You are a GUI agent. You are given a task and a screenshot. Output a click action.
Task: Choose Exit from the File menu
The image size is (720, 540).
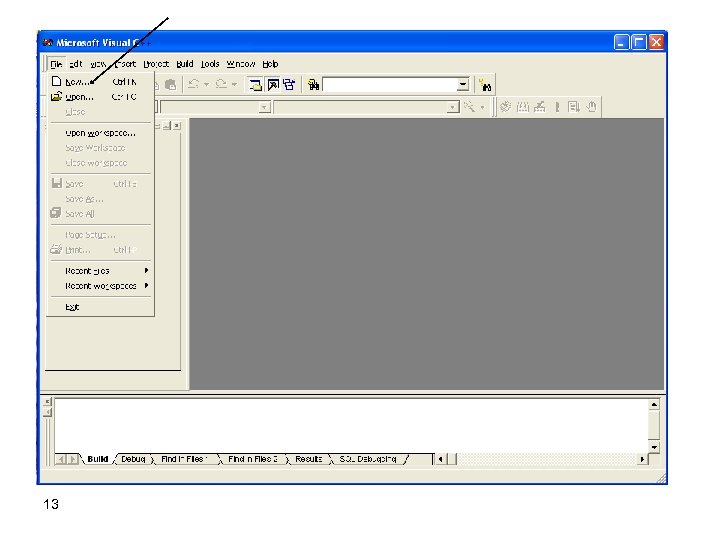pyautogui.click(x=100, y=307)
